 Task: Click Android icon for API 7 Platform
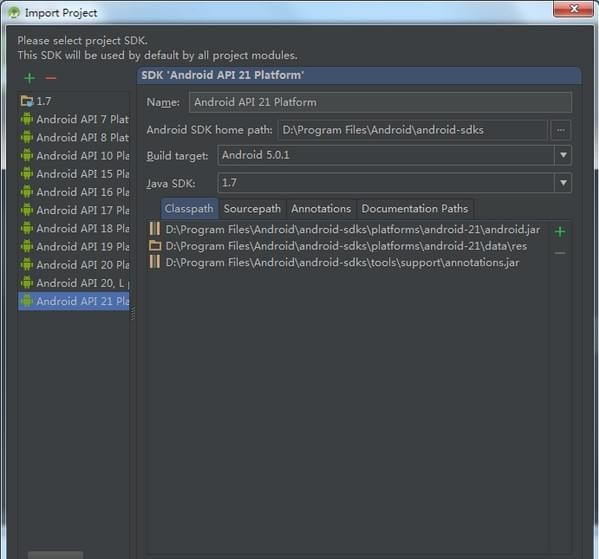(x=27, y=119)
